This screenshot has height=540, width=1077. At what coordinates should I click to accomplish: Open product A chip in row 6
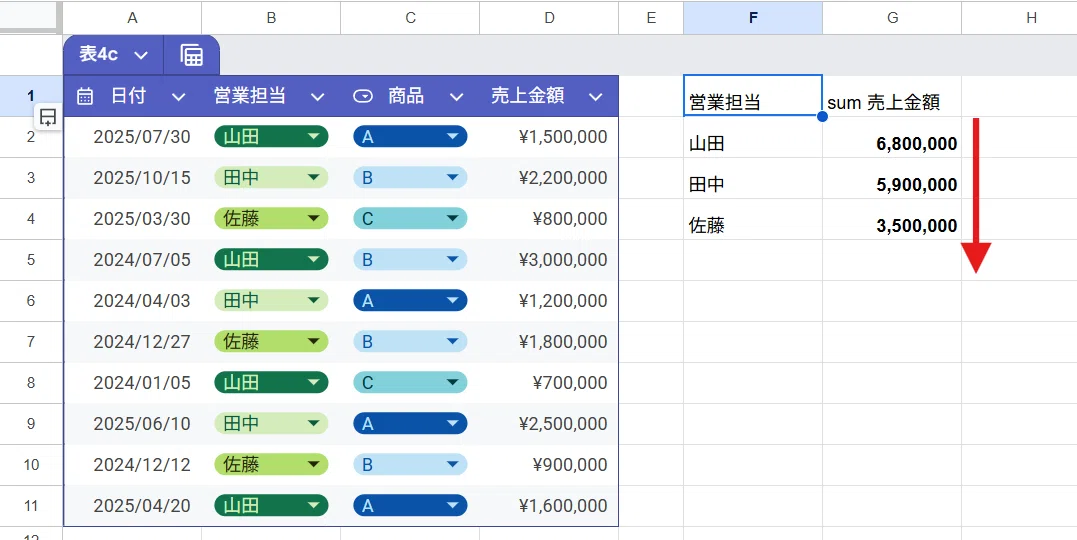[x=410, y=300]
